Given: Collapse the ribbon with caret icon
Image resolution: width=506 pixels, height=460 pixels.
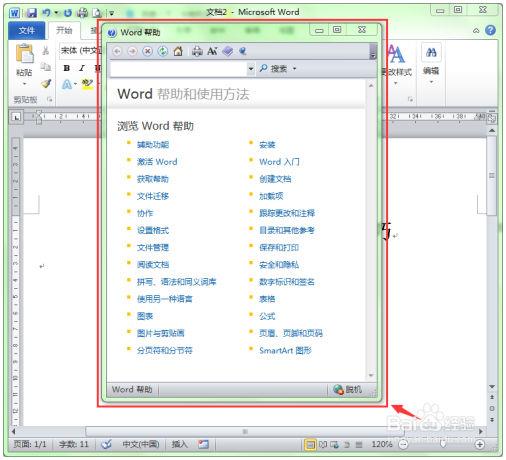Looking at the screenshot, I should click(x=476, y=31).
